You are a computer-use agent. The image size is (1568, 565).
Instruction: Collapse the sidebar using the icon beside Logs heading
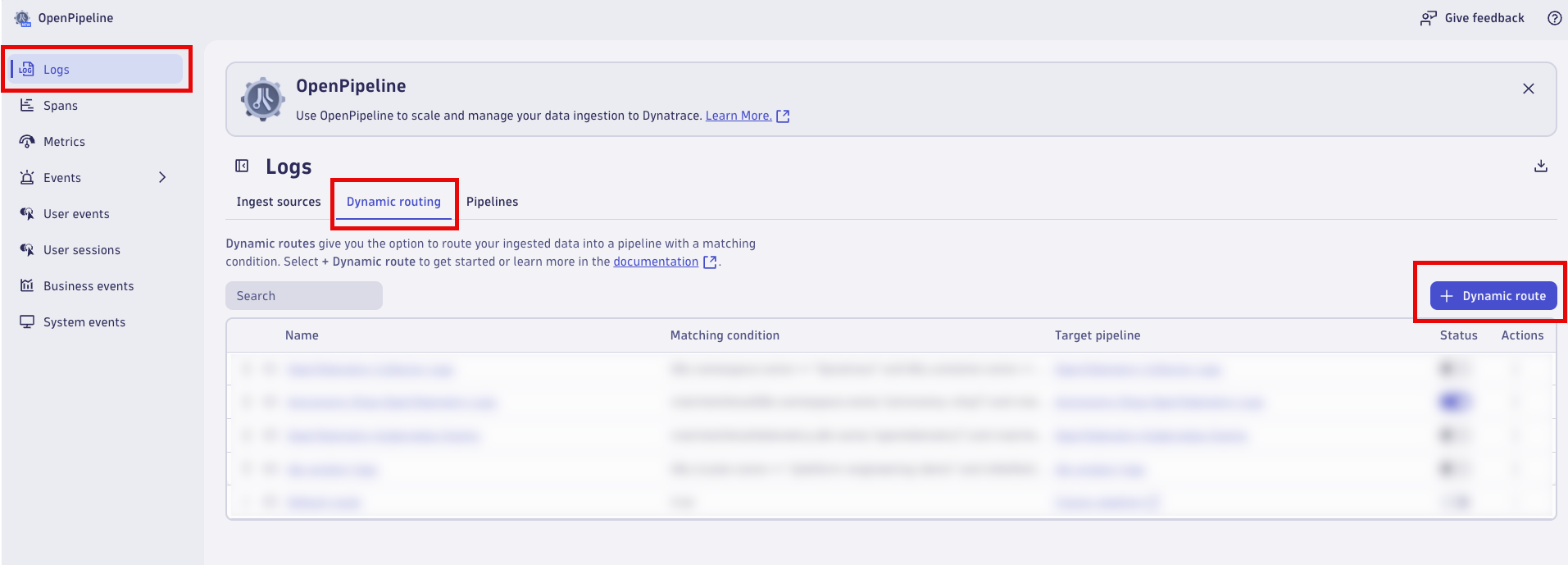242,166
